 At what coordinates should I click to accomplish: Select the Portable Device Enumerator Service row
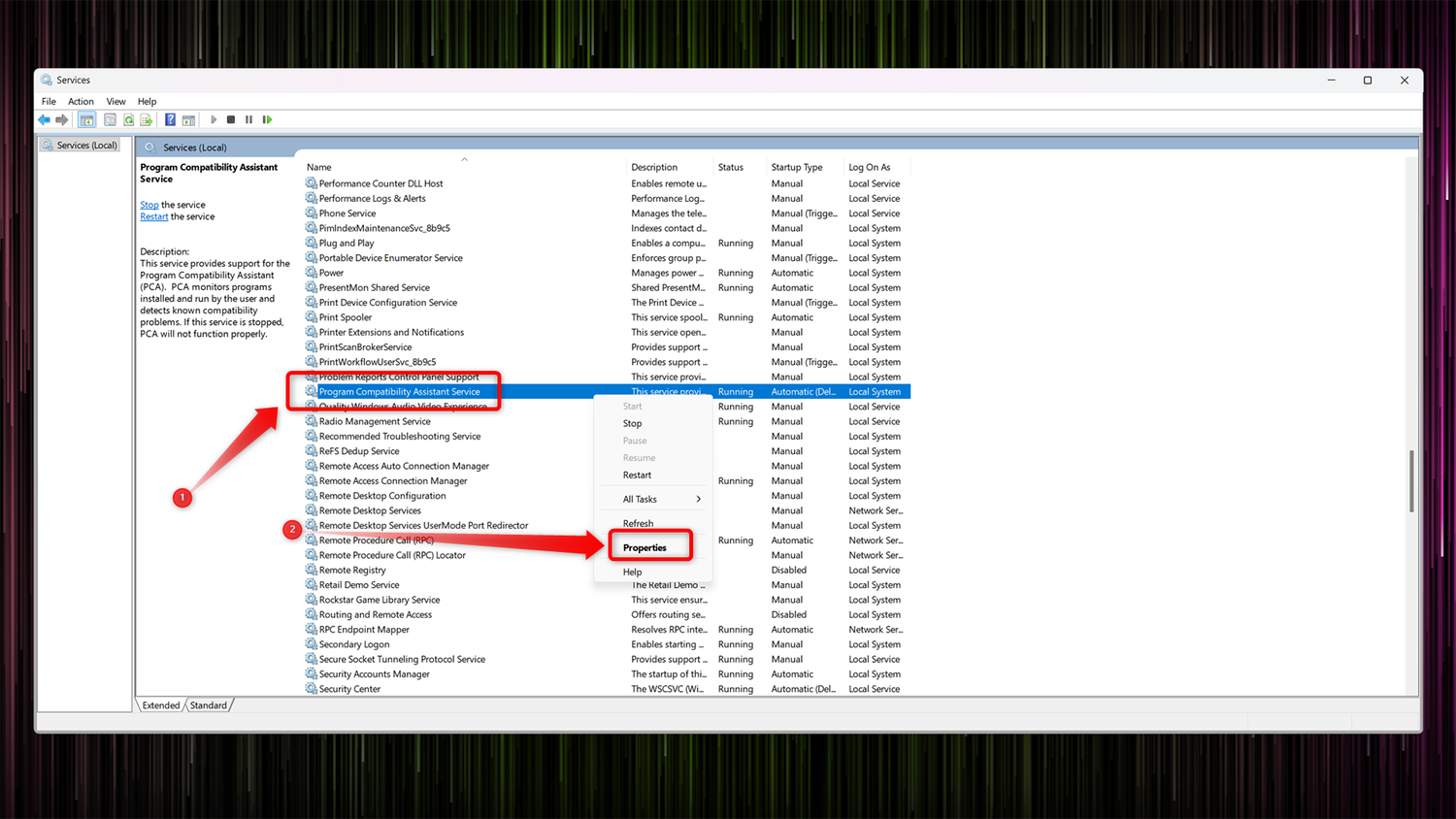608,257
